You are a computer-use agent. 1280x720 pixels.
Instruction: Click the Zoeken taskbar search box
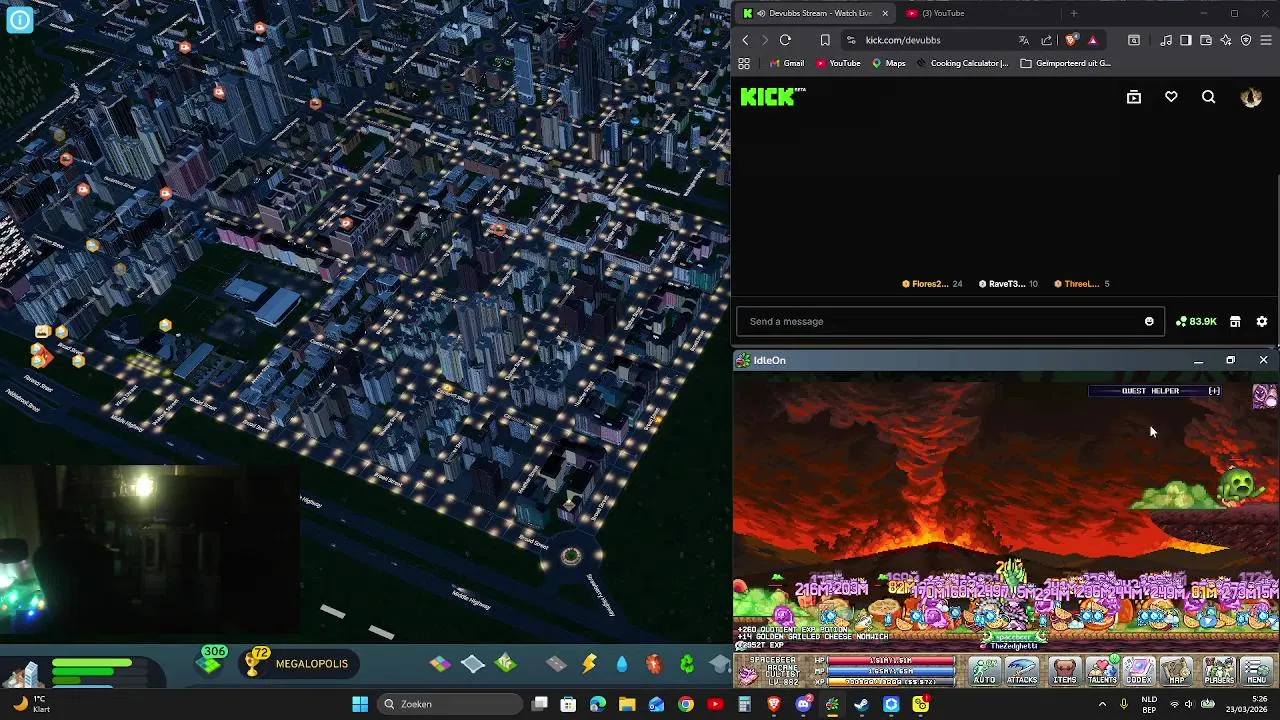pos(449,704)
